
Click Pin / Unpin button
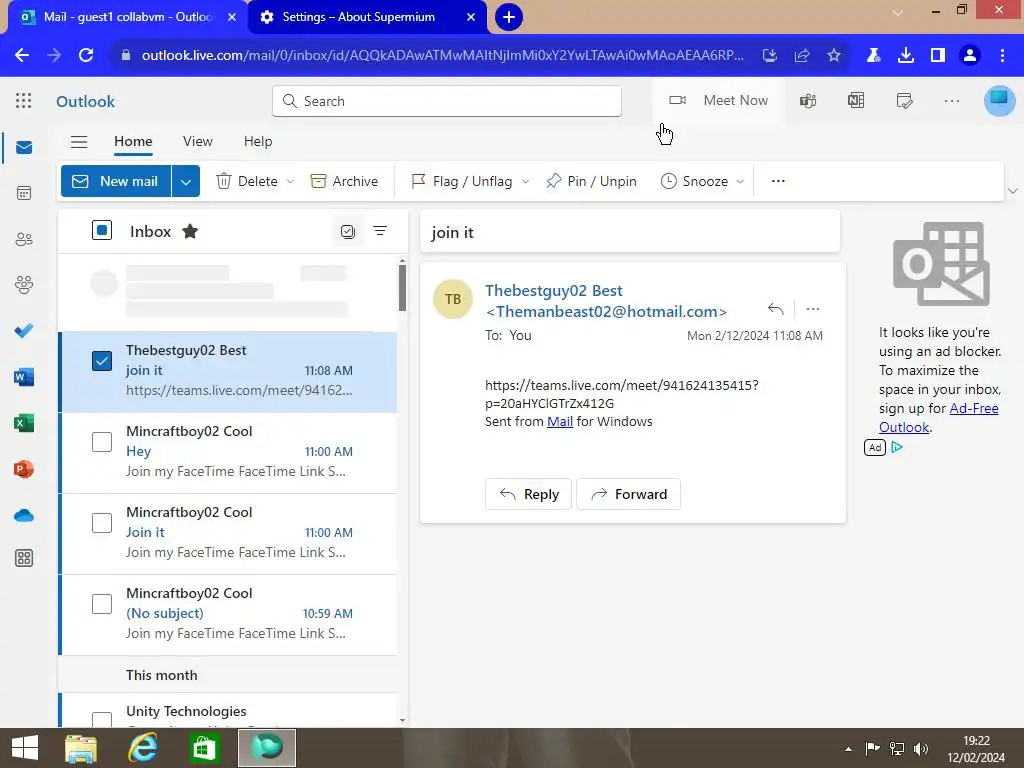click(x=591, y=181)
